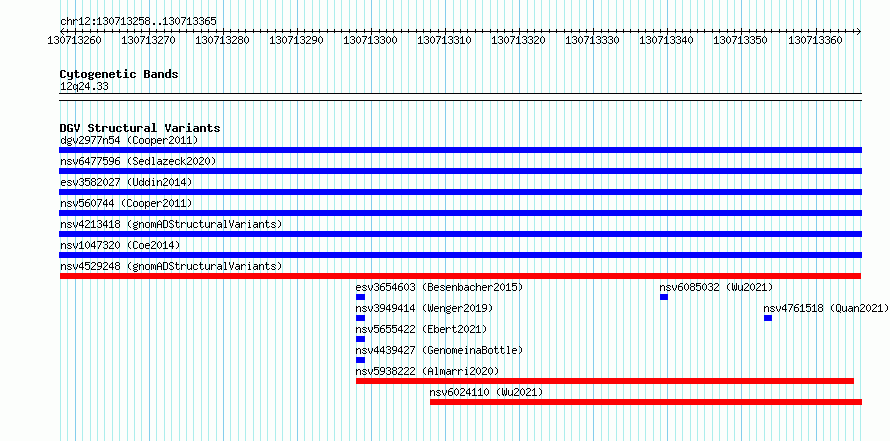Viewport: 890px width, 441px height.
Task: Click ruler position 130713260
Action: [x=75, y=40]
